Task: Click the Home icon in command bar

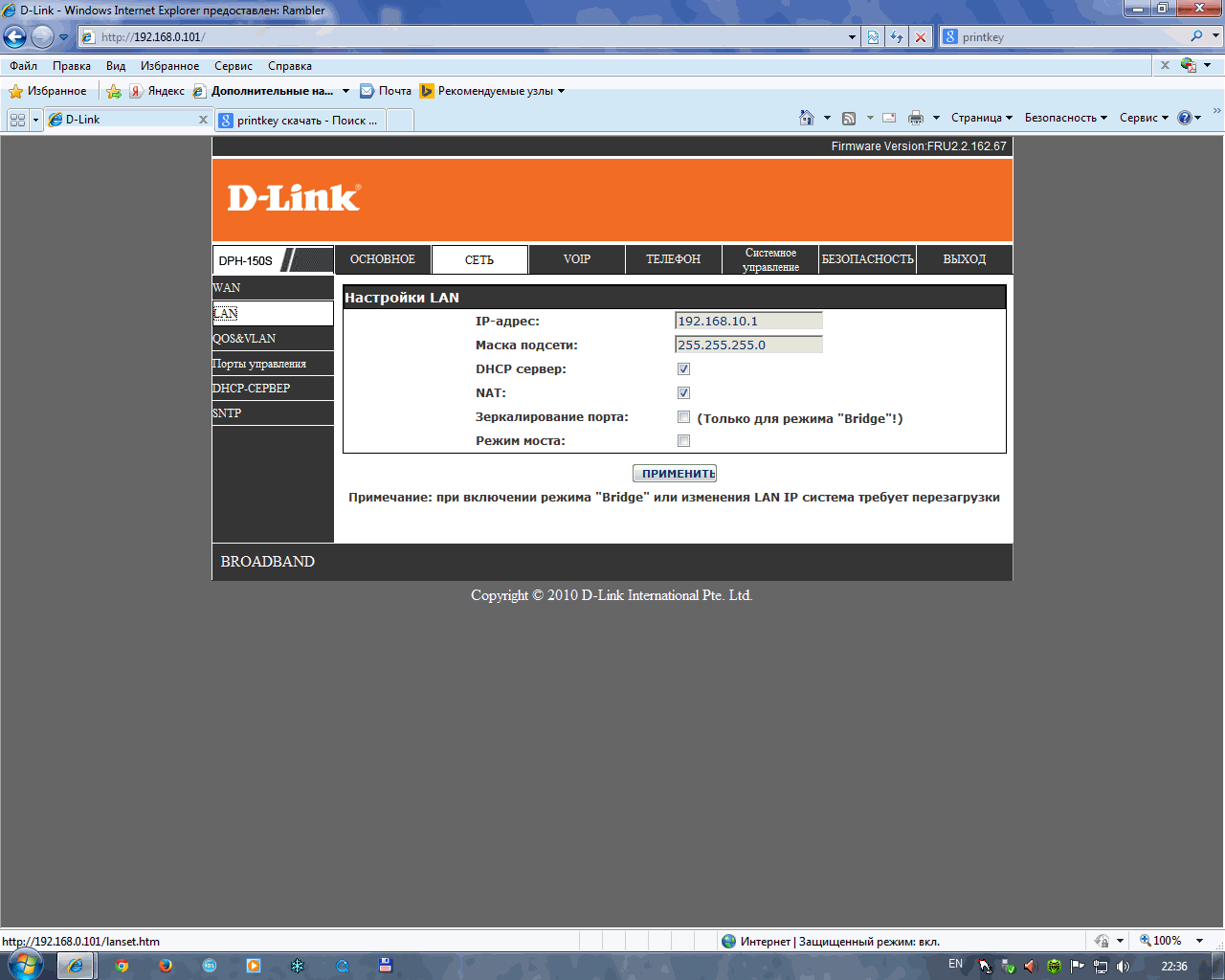Action: (807, 118)
